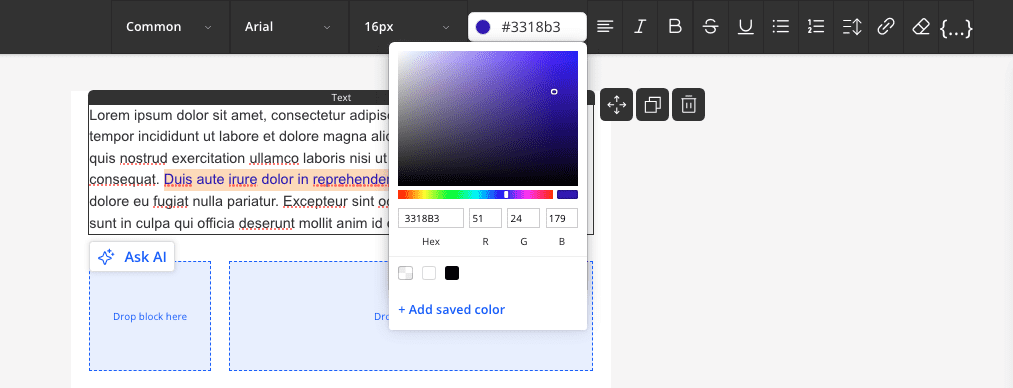The height and width of the screenshot is (388, 1013).
Task: Select the white saved color swatch
Action: [429, 273]
